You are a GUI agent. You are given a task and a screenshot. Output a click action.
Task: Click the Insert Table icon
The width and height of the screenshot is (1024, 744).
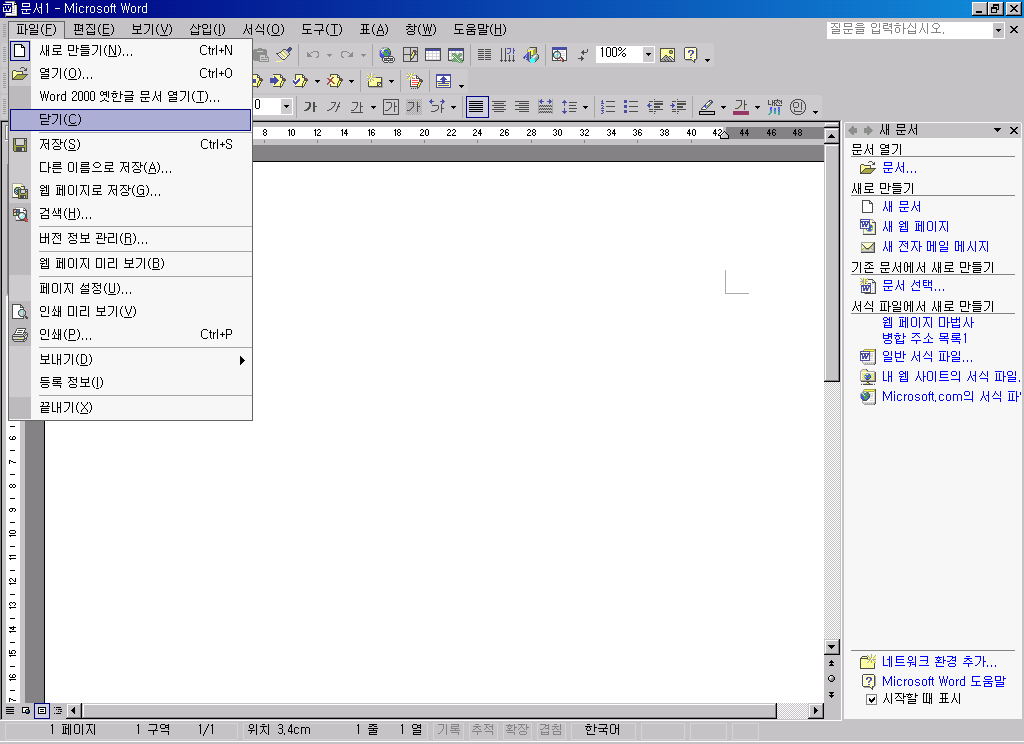point(433,54)
